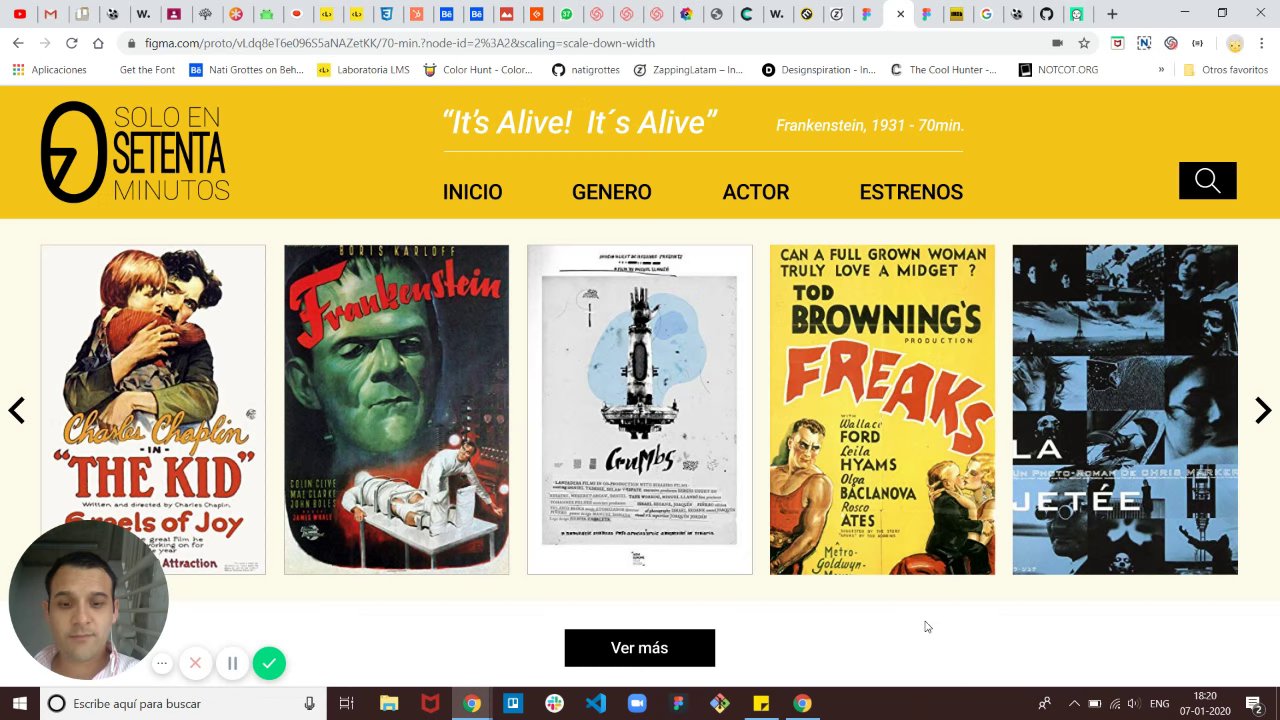The width and height of the screenshot is (1280, 720).
Task: Open the taskbar clock and calendar
Action: pos(1205,703)
